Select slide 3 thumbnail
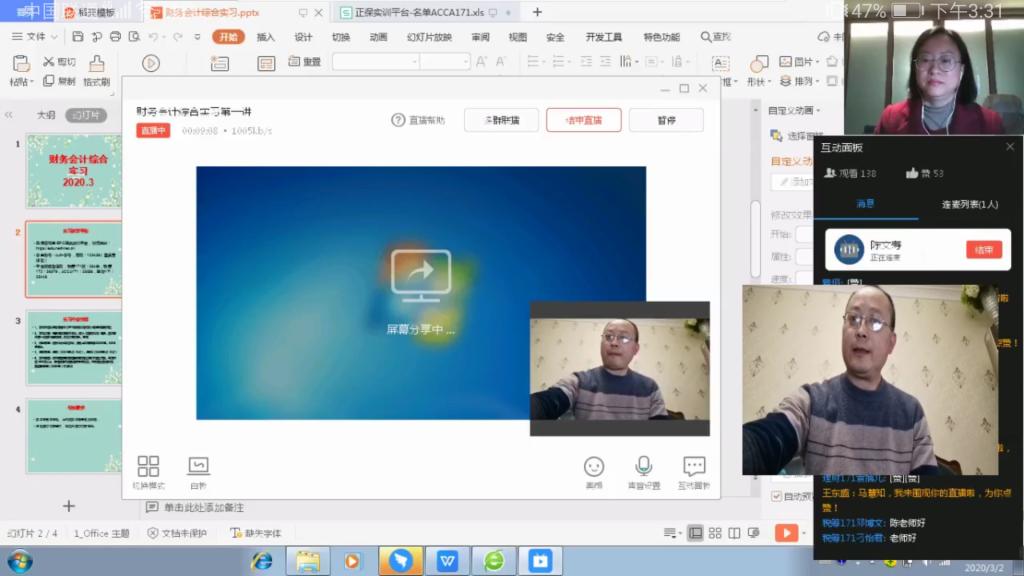This screenshot has width=1024, height=576. tap(74, 348)
